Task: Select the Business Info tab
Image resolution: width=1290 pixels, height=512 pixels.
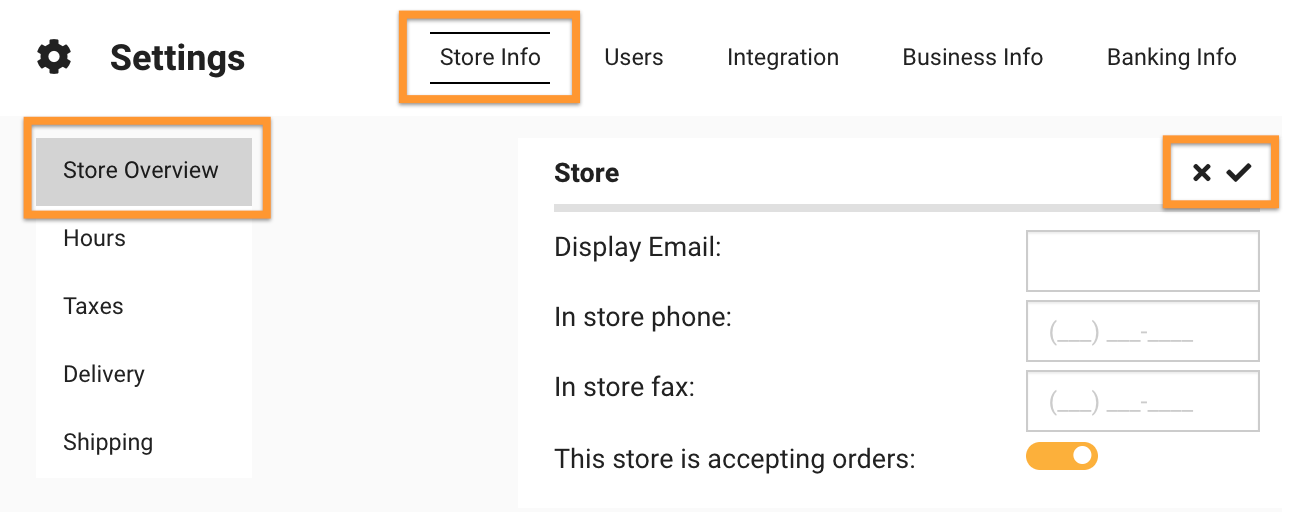Action: pyautogui.click(x=973, y=57)
